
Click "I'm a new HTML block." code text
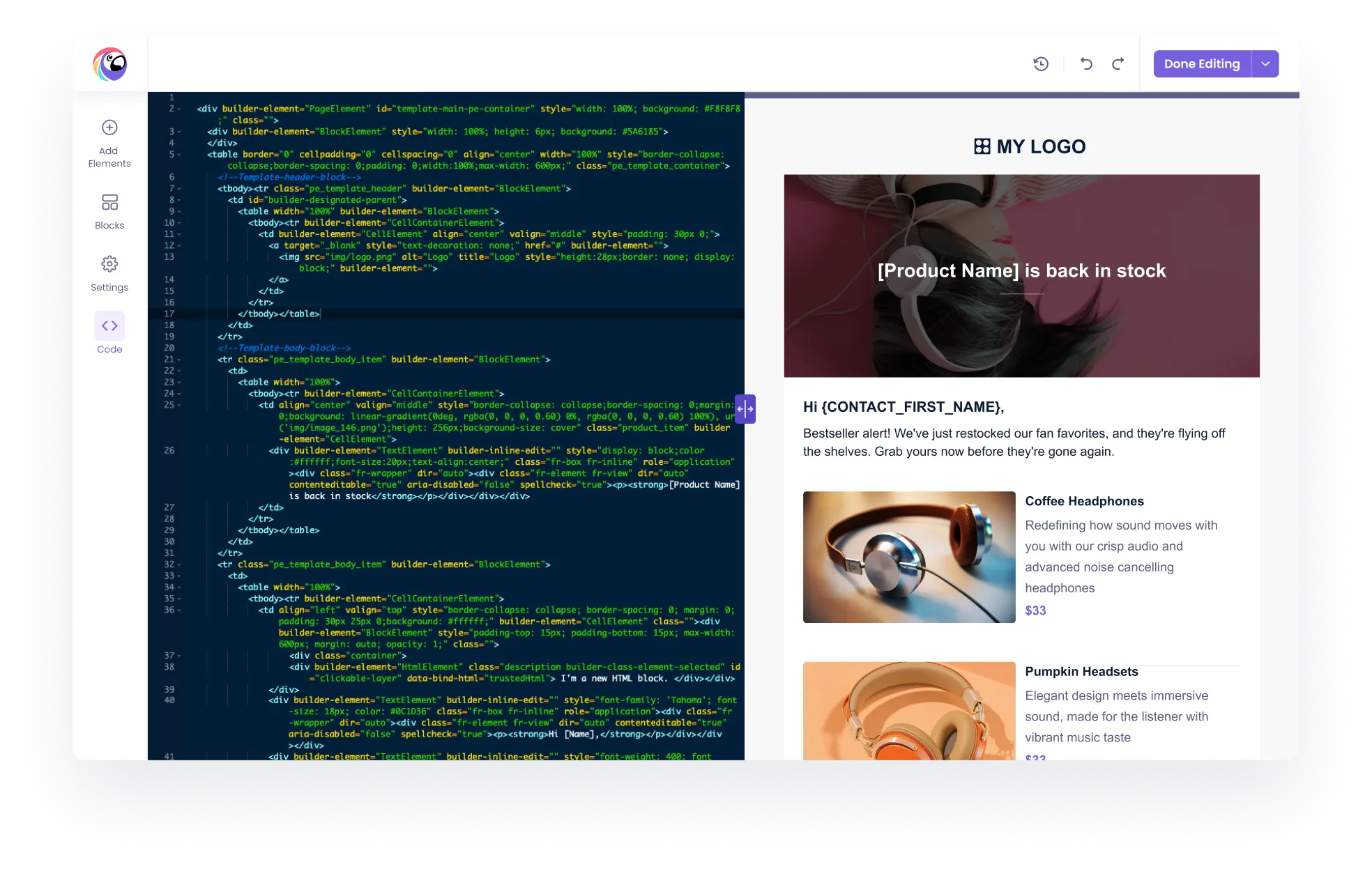(614, 679)
